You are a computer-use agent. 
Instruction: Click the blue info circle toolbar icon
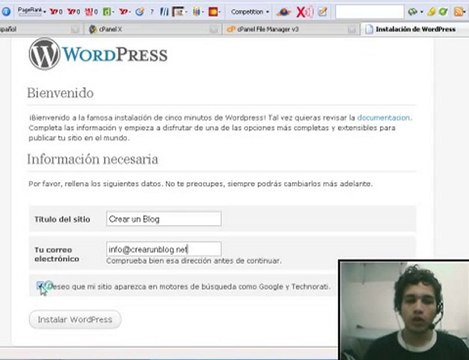(x=6, y=12)
